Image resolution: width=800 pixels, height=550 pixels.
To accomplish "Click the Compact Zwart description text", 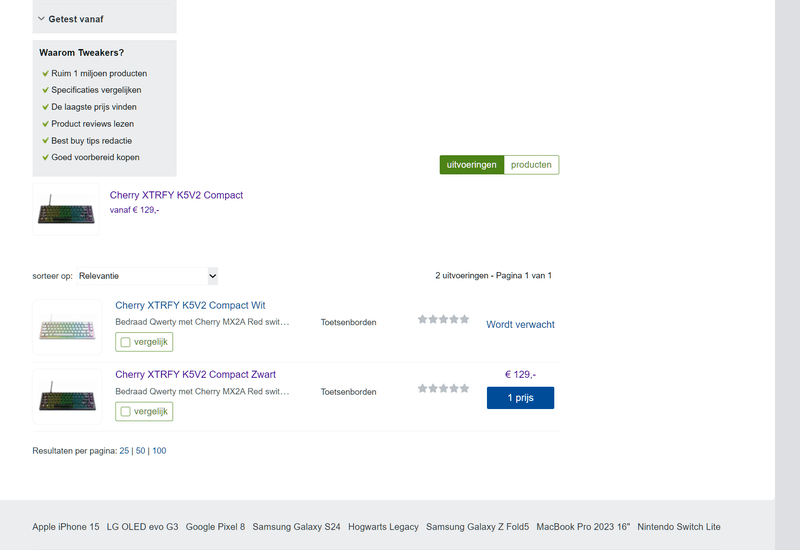I will pos(202,391).
